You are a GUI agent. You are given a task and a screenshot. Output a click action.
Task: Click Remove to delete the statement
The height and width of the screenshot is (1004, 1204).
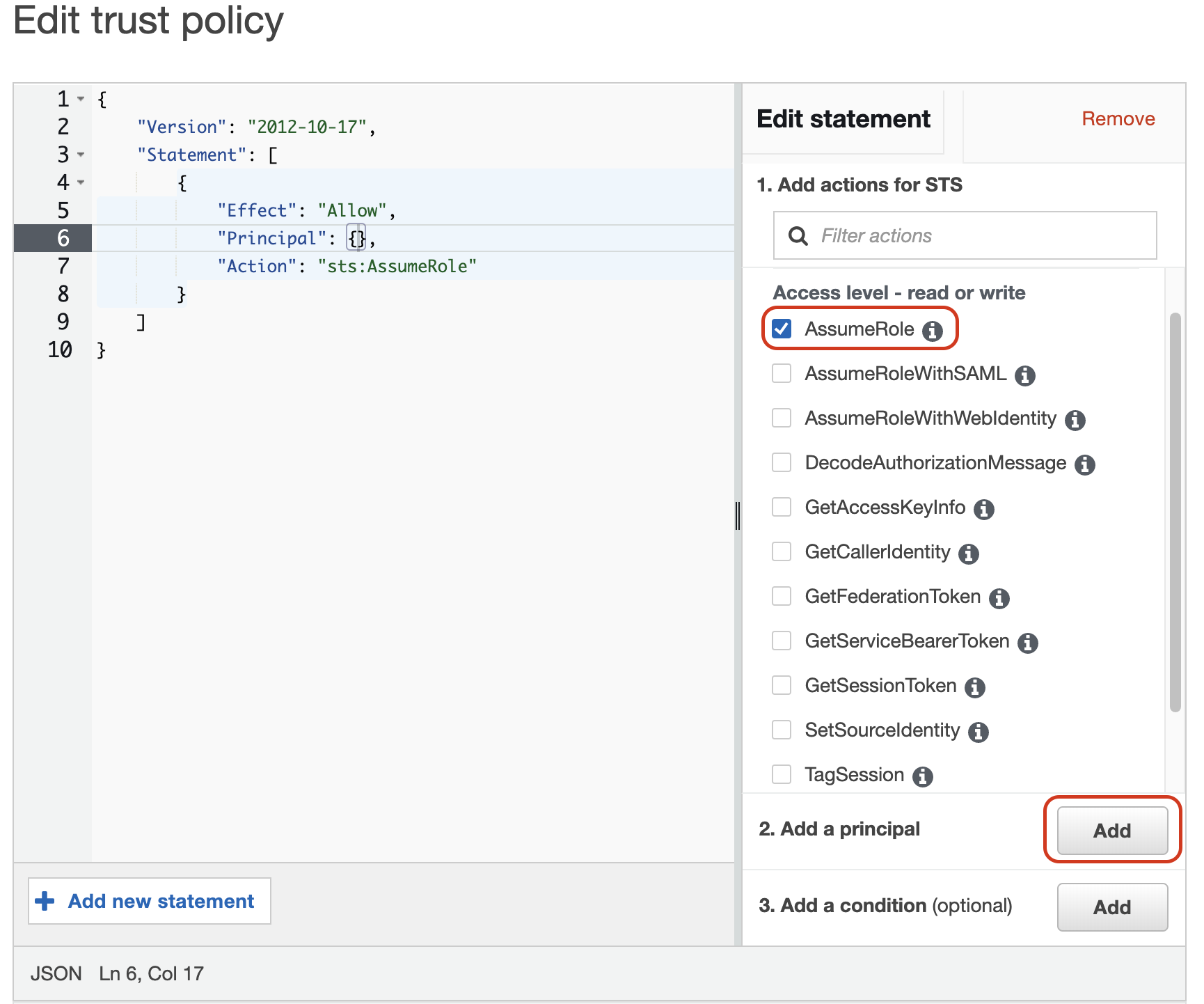point(1118,119)
